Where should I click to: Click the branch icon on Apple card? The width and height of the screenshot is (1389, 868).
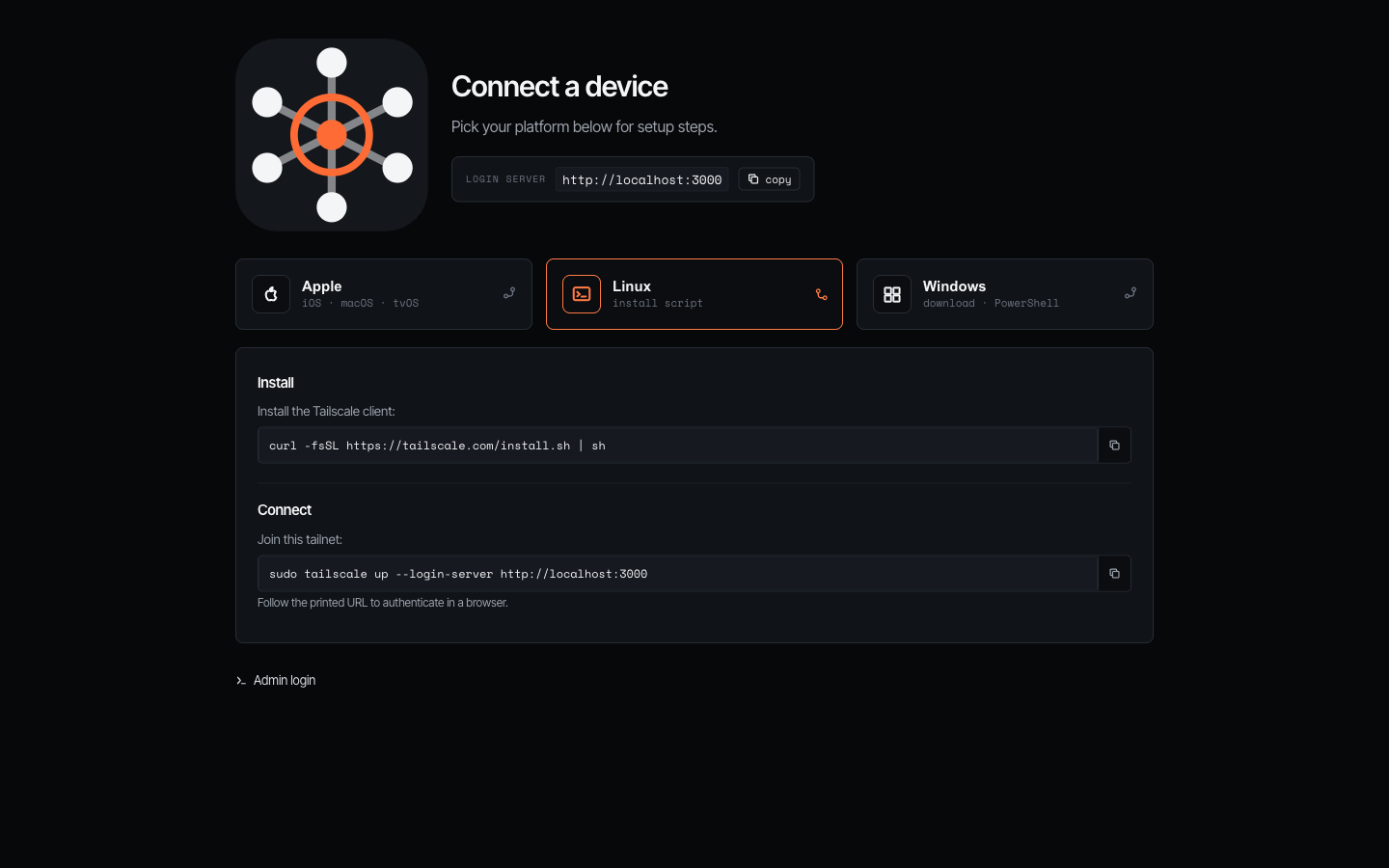pos(509,293)
